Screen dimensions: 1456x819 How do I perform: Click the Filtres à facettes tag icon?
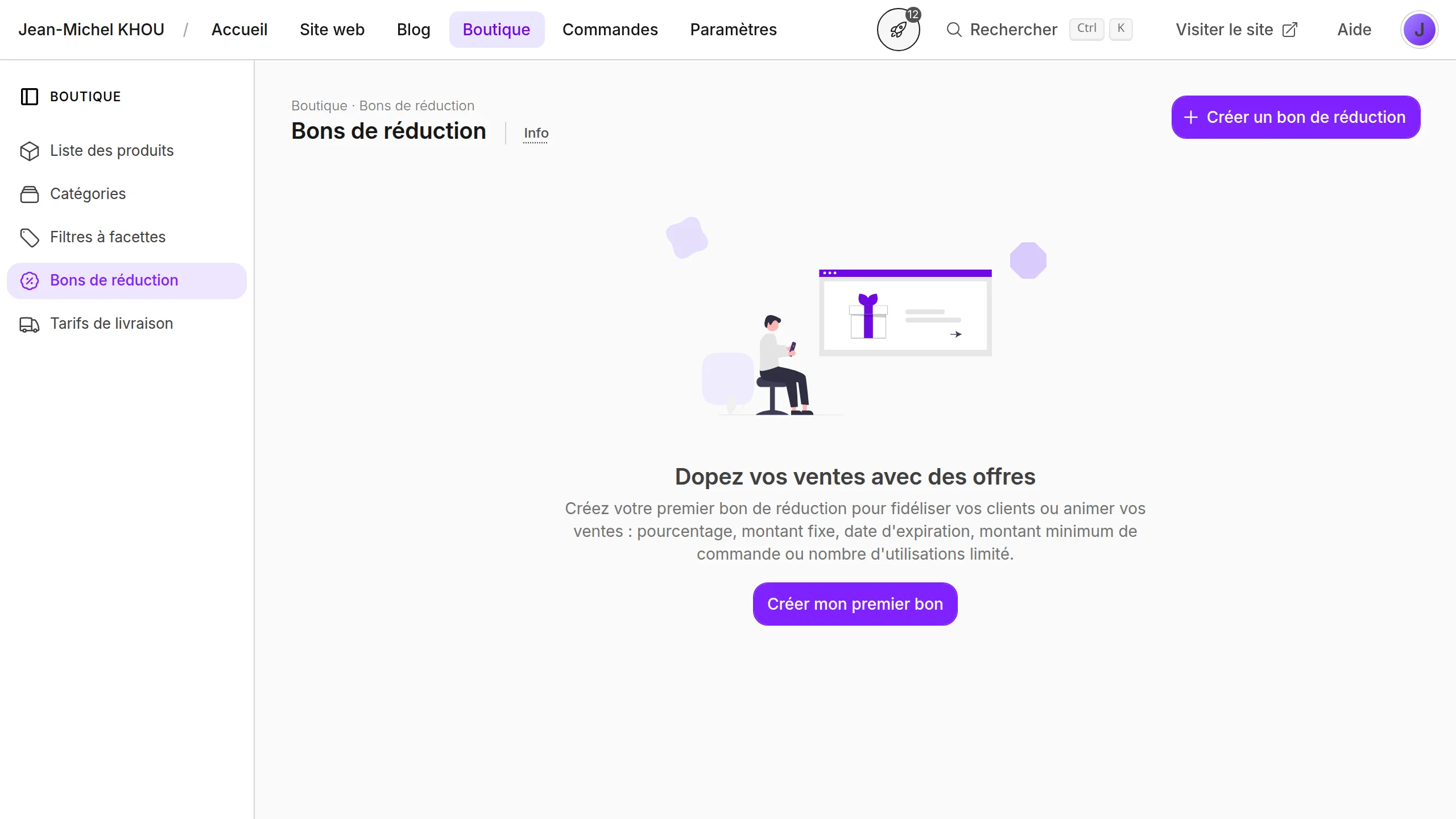(30, 237)
